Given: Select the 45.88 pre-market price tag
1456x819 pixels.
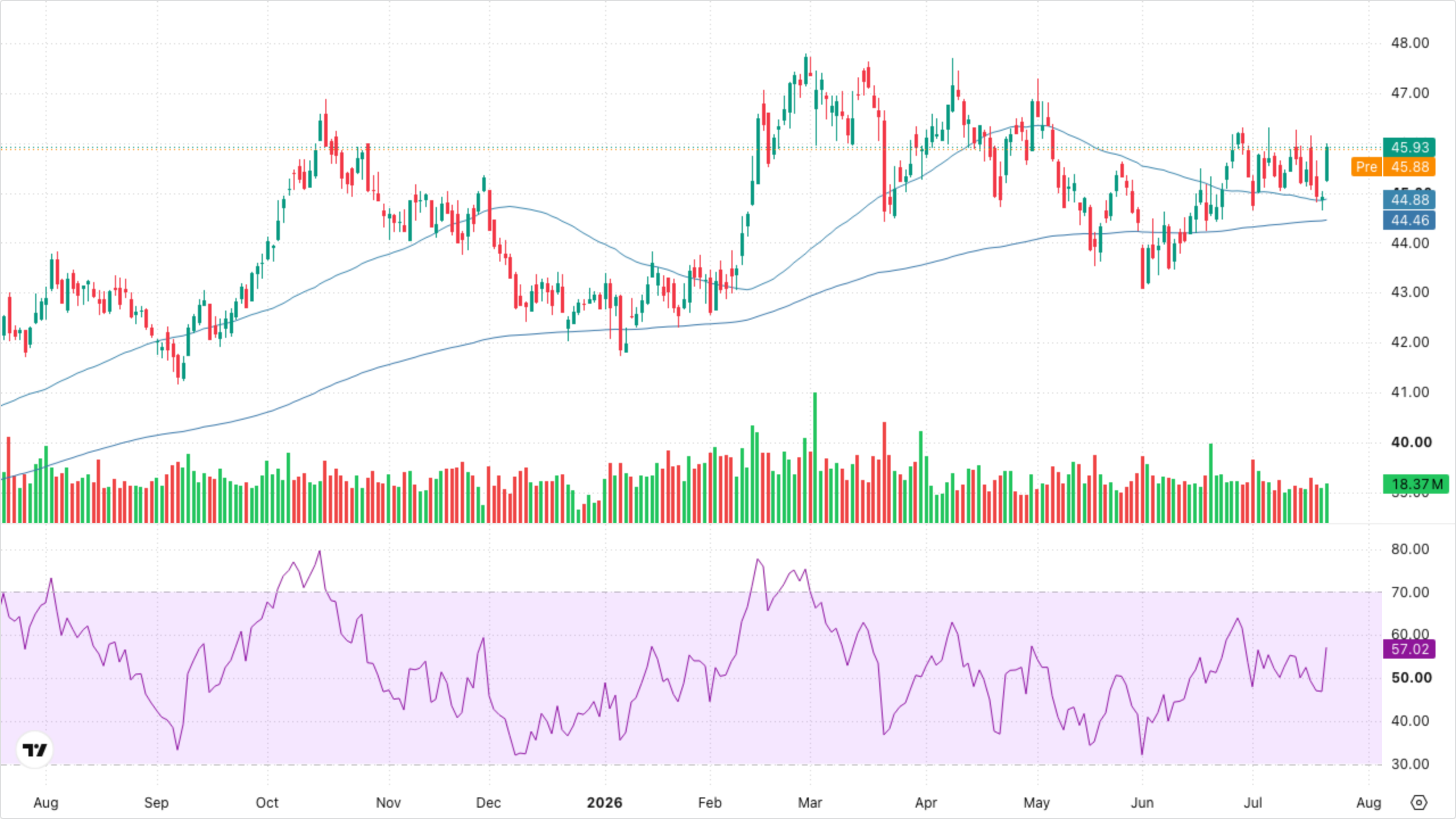Looking at the screenshot, I should pos(1409,167).
